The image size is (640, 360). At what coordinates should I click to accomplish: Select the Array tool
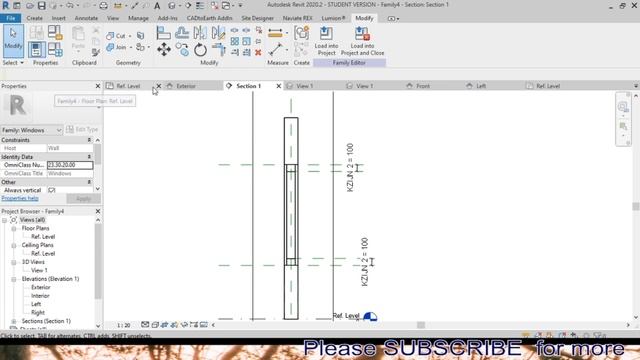235,41
